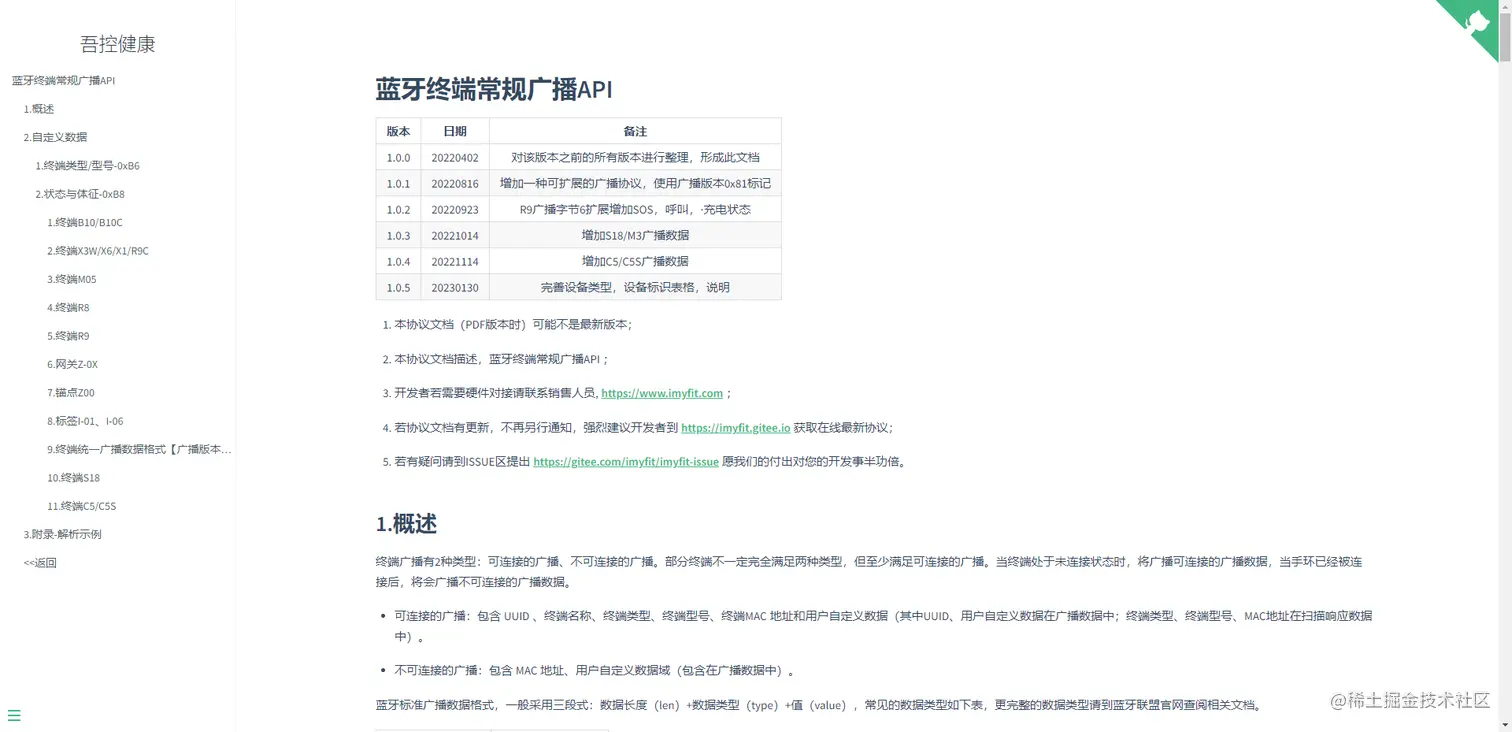Click remark 完善设备类型，设备标识表格，说明
Screen dimensions: 1512x732
pos(635,287)
